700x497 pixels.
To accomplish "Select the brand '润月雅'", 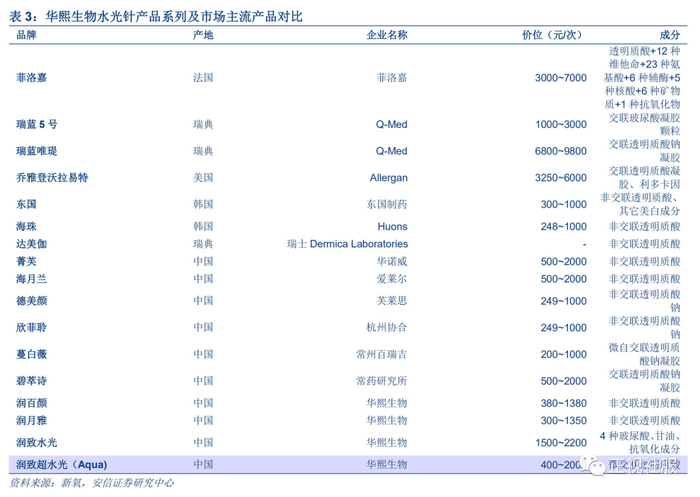I will coord(31,420).
